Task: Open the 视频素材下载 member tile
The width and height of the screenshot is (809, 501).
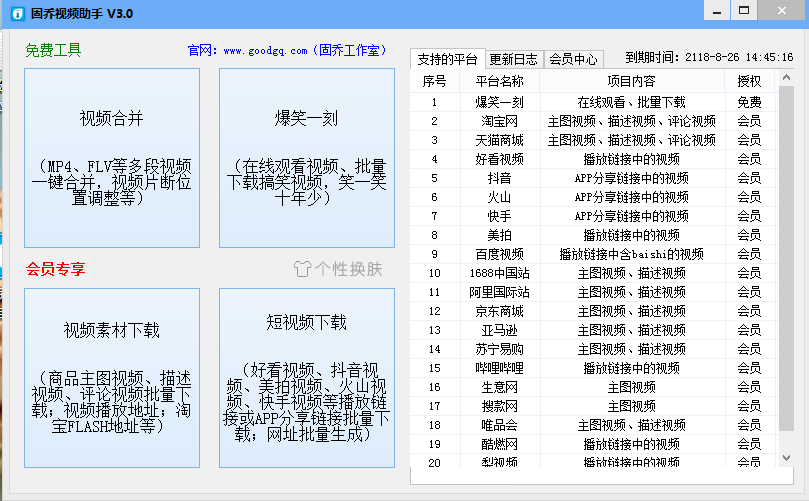Action: 112,378
